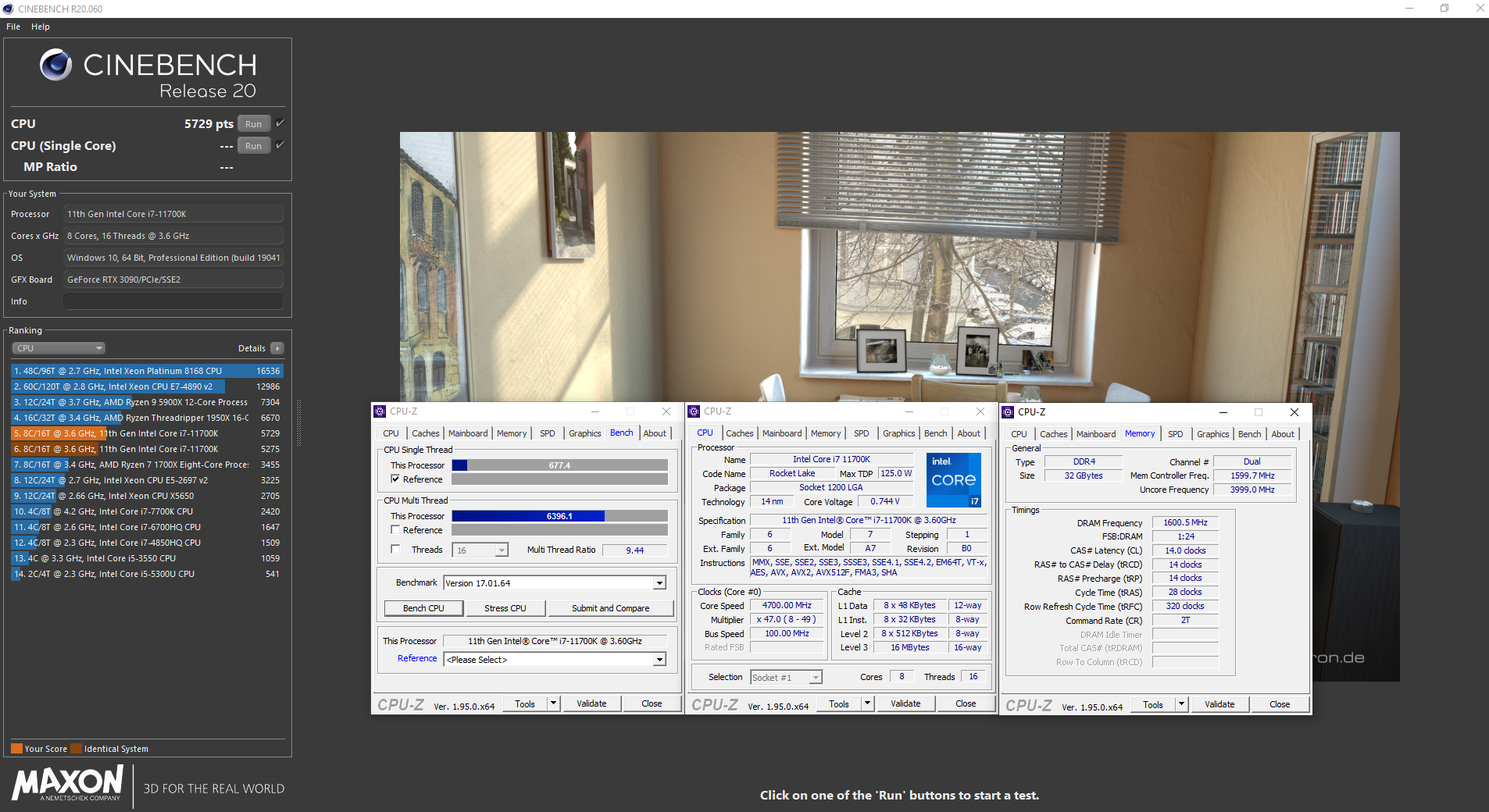Click the Cinebench logo sphere icon
1489x812 pixels.
pyautogui.click(x=55, y=65)
